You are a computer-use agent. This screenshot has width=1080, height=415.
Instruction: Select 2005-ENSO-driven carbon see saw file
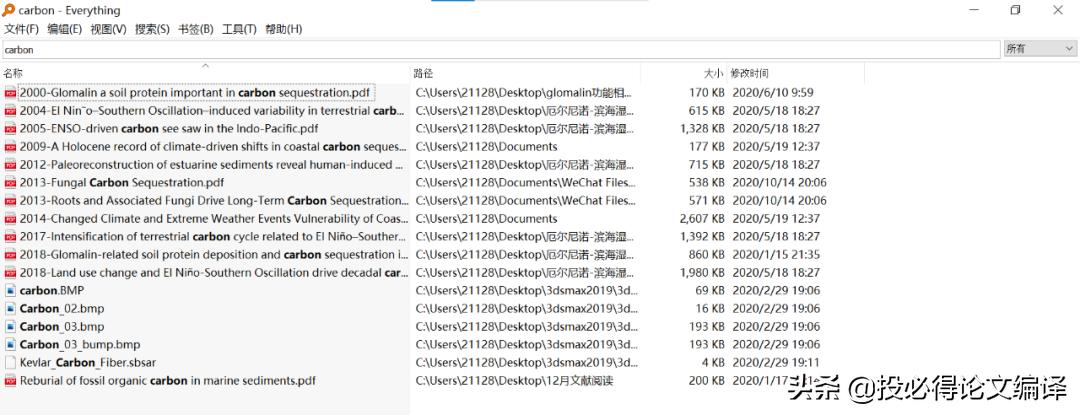[168, 129]
